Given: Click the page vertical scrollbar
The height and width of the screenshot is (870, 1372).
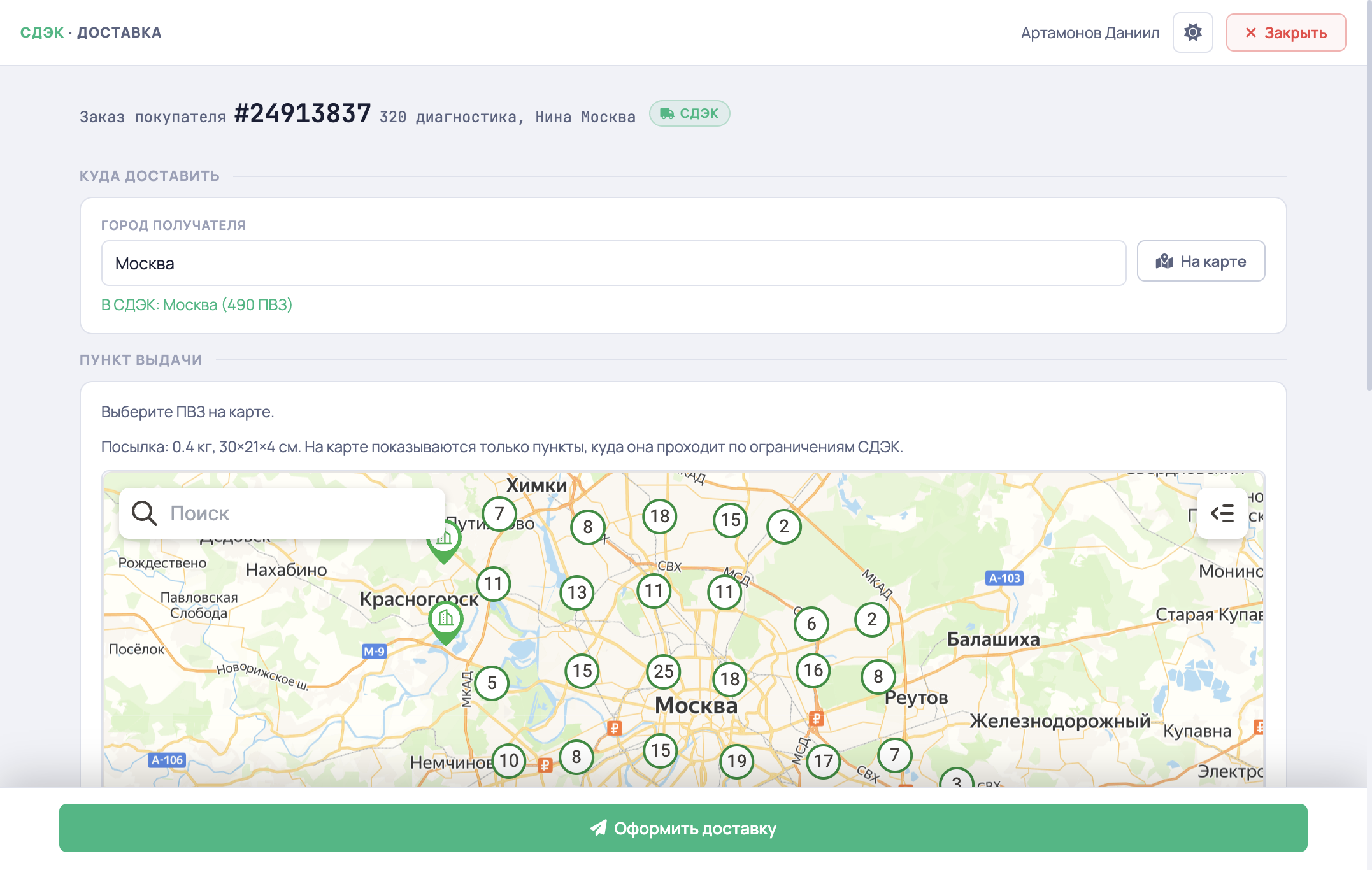Looking at the screenshot, I should point(1369,196).
